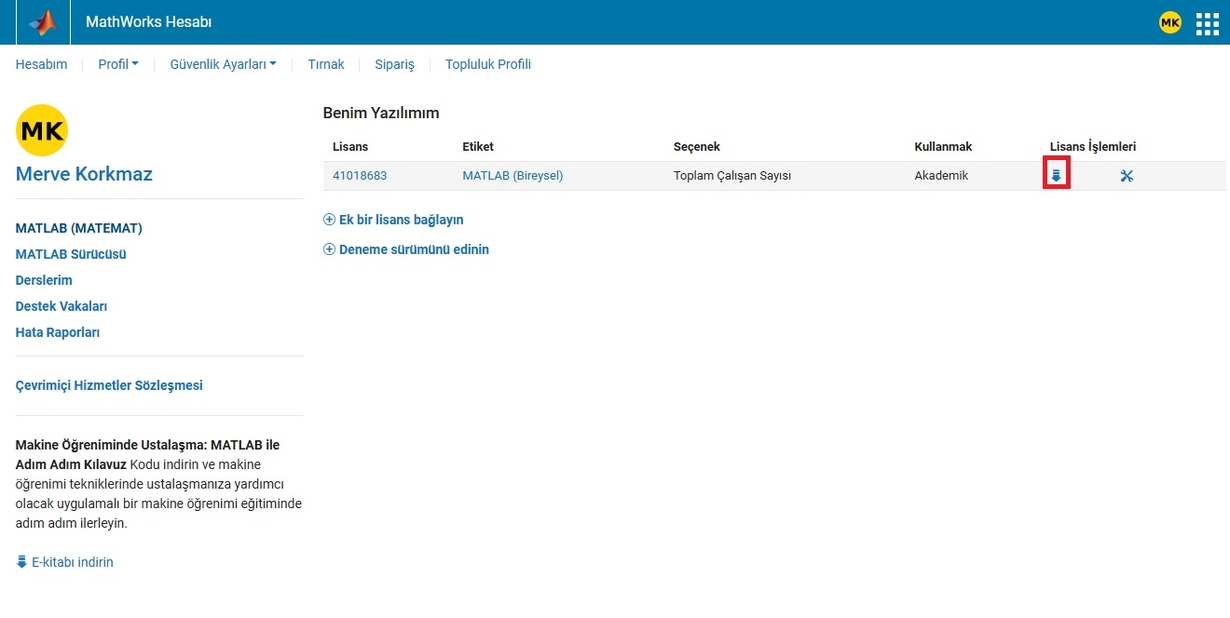The height and width of the screenshot is (618, 1230).
Task: Open the Merve Korkmaz profile name
Action: [x=84, y=175]
